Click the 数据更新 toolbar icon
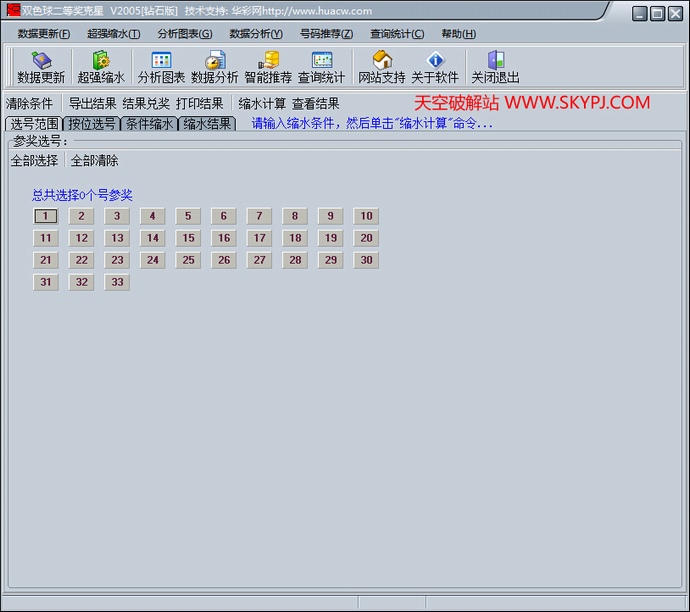This screenshot has width=690, height=612. (41, 67)
